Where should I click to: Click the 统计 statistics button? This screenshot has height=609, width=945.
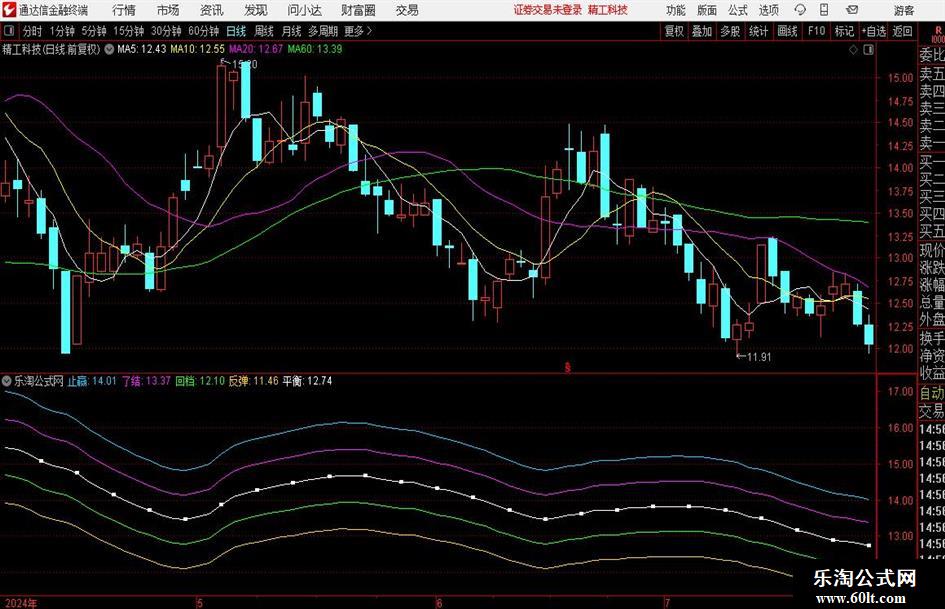coord(758,31)
